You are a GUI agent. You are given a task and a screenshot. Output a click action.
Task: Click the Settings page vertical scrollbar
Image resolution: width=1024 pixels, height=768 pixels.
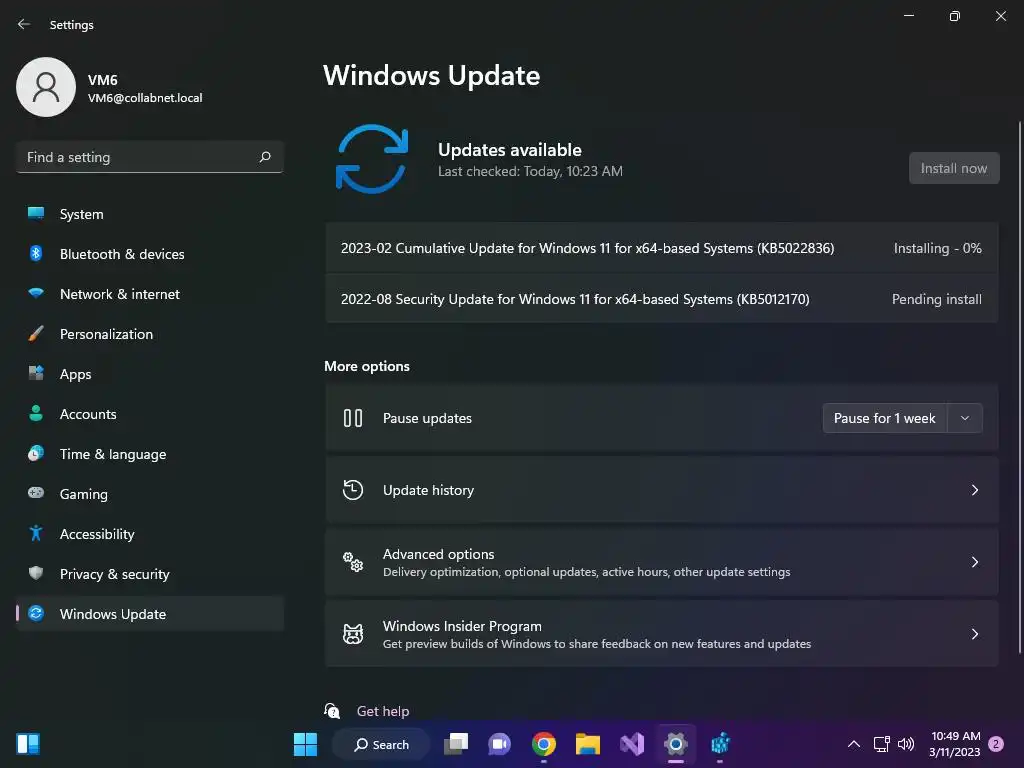coord(1019,387)
